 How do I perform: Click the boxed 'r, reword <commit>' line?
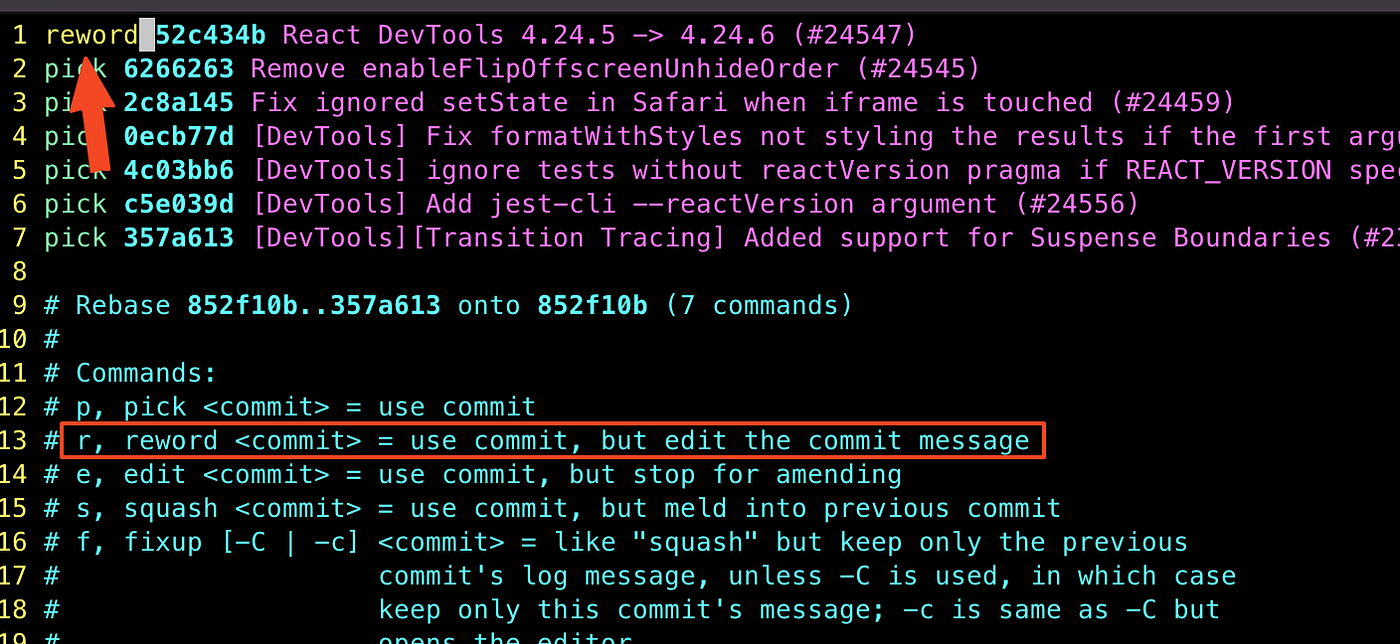click(x=553, y=441)
